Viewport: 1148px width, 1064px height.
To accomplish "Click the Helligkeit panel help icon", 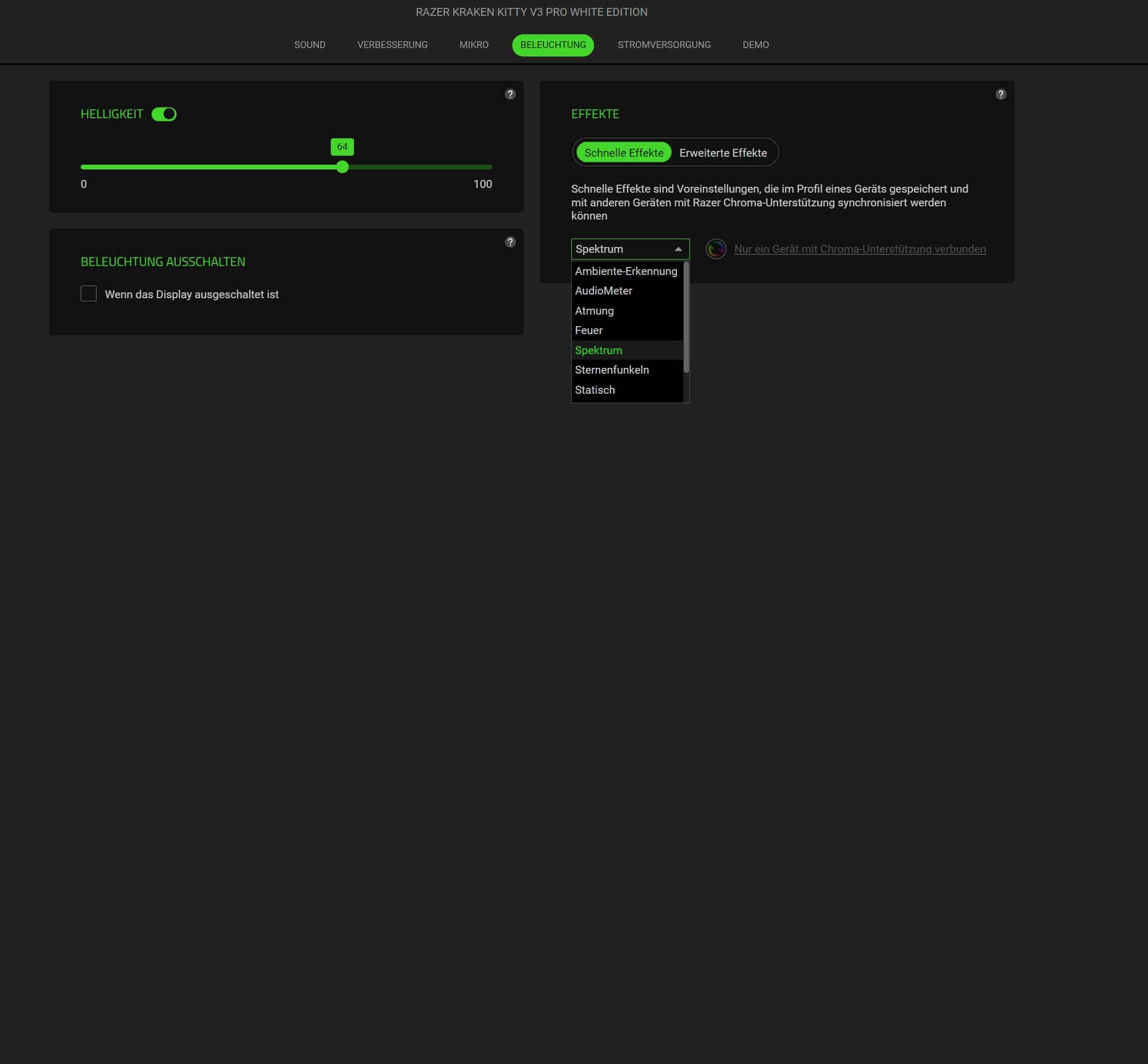I will tap(510, 94).
